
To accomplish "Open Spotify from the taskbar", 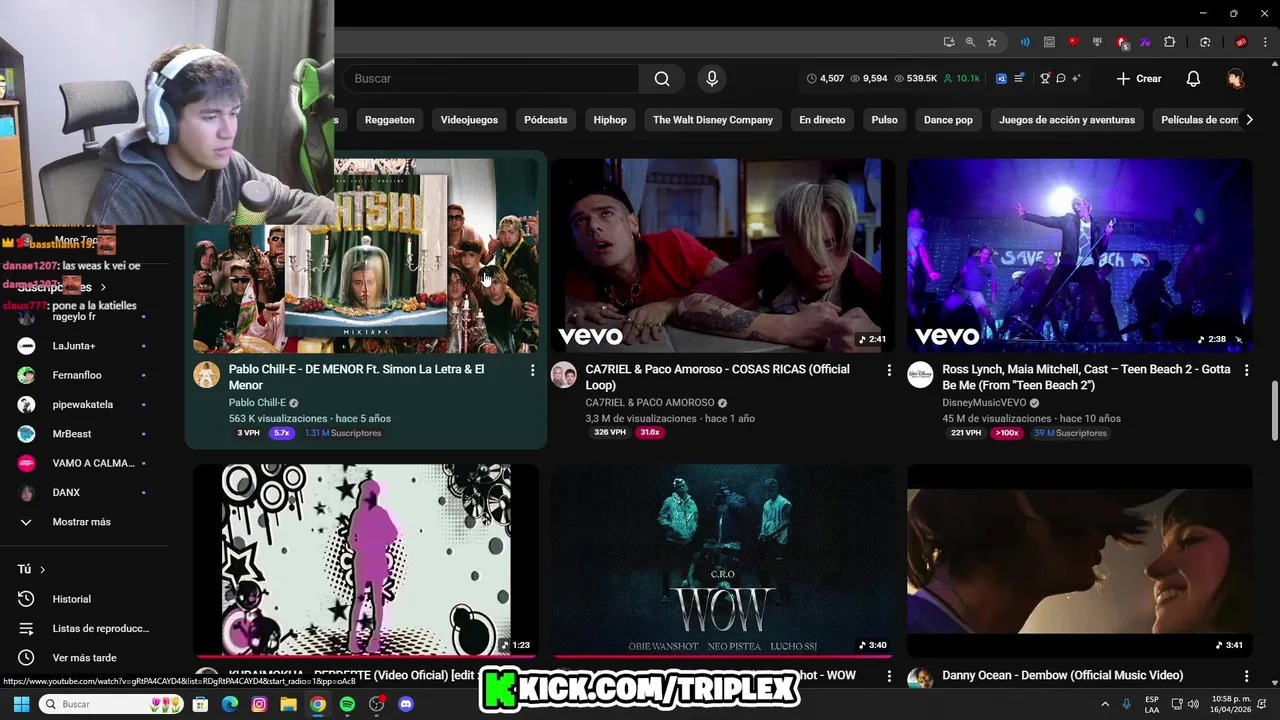I will pyautogui.click(x=347, y=704).
